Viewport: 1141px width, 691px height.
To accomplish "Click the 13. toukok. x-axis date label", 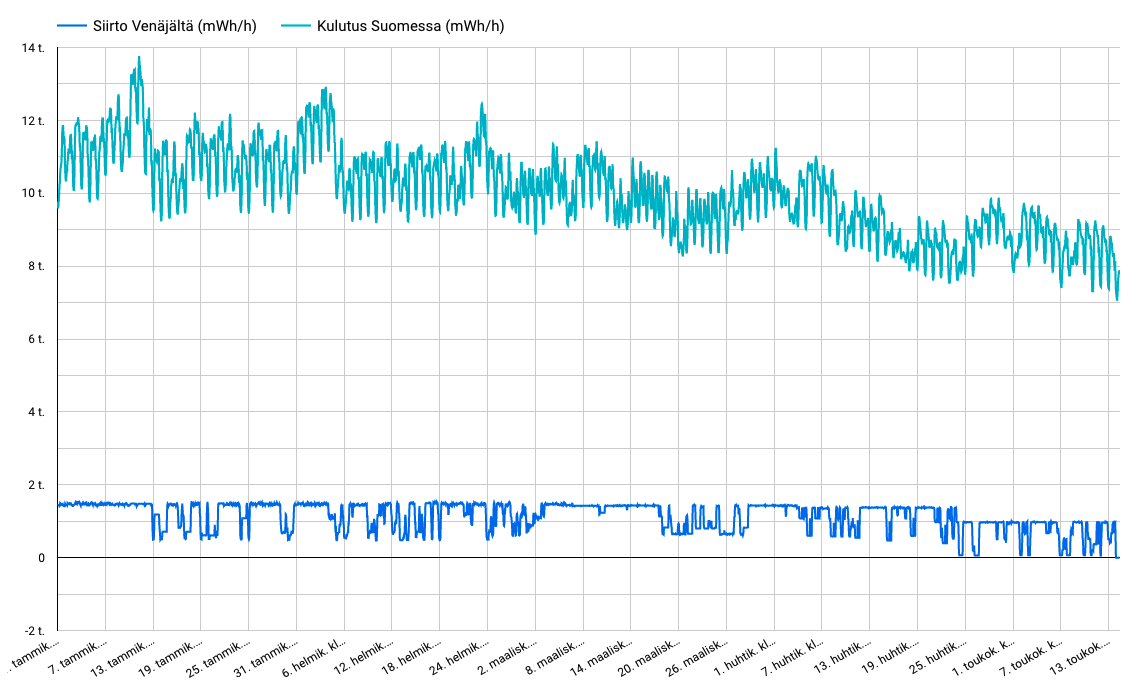I will [1079, 657].
